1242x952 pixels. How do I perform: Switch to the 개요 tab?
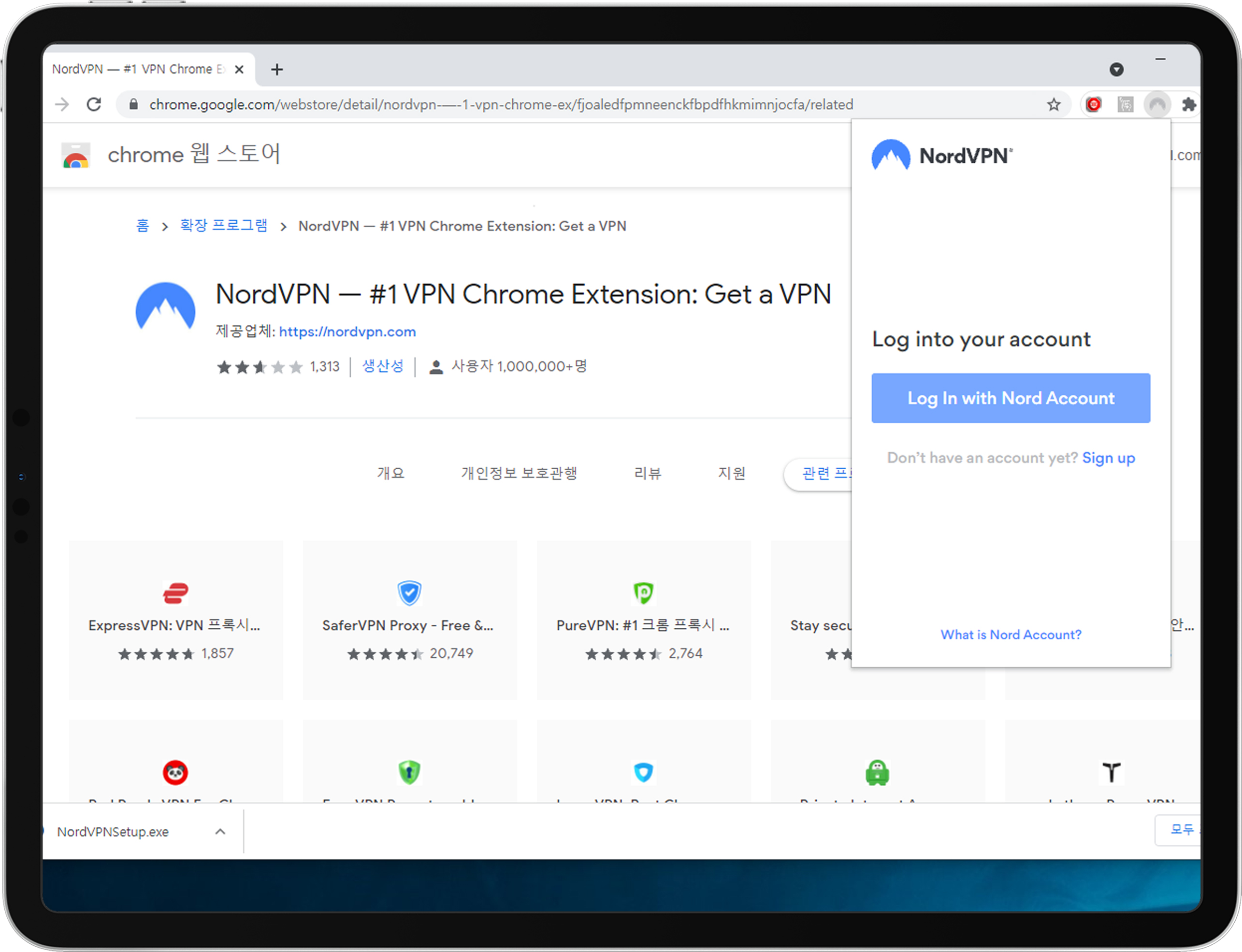click(x=390, y=473)
